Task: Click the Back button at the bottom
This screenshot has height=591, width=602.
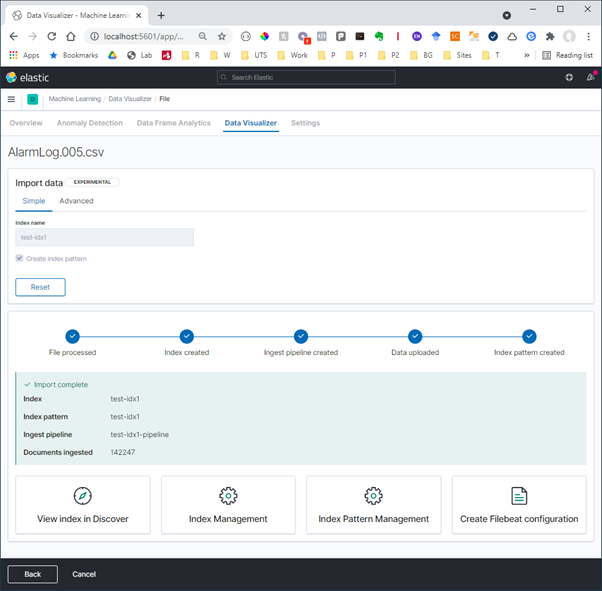Action: click(x=32, y=574)
